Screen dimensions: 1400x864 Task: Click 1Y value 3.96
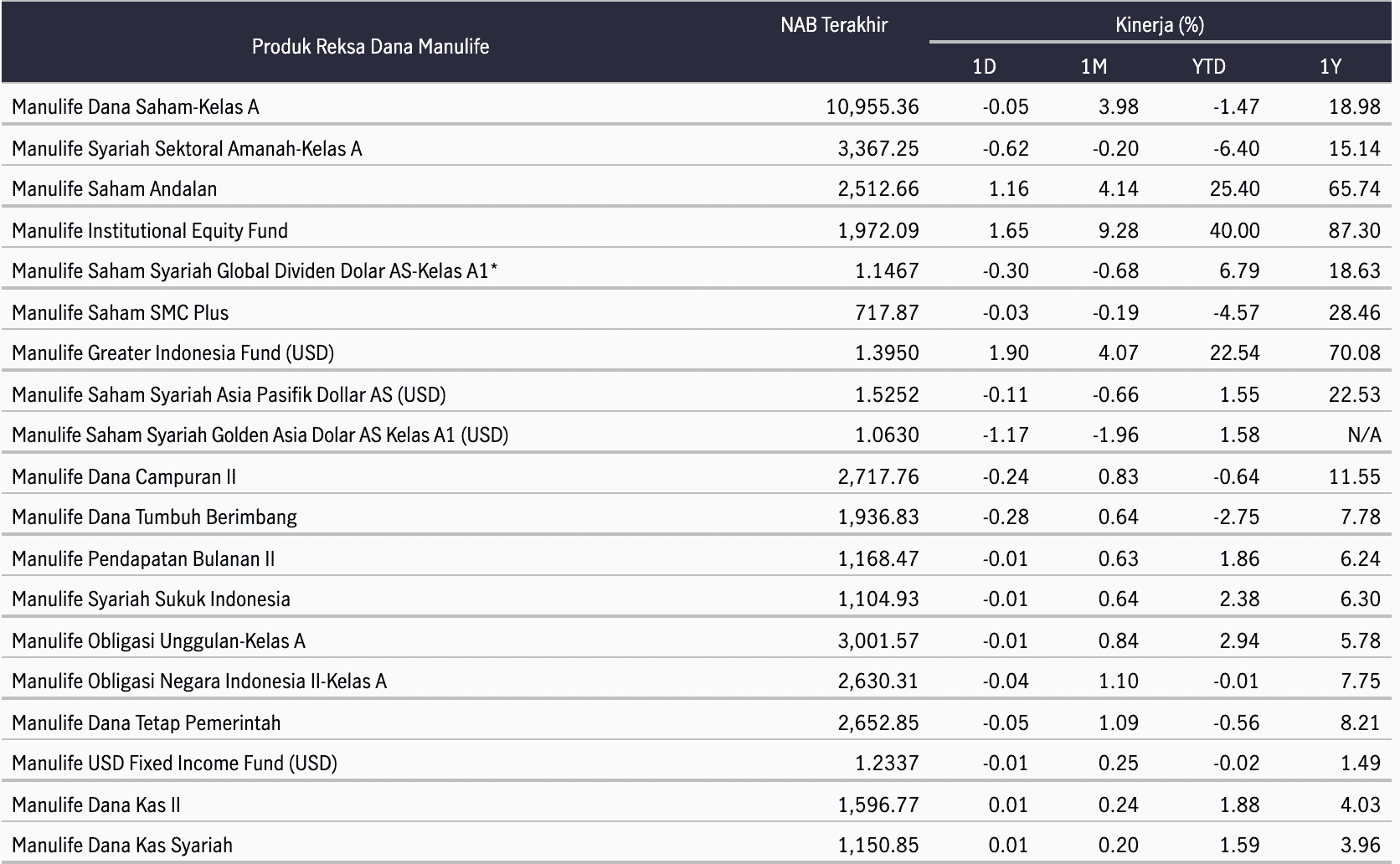point(1360,845)
